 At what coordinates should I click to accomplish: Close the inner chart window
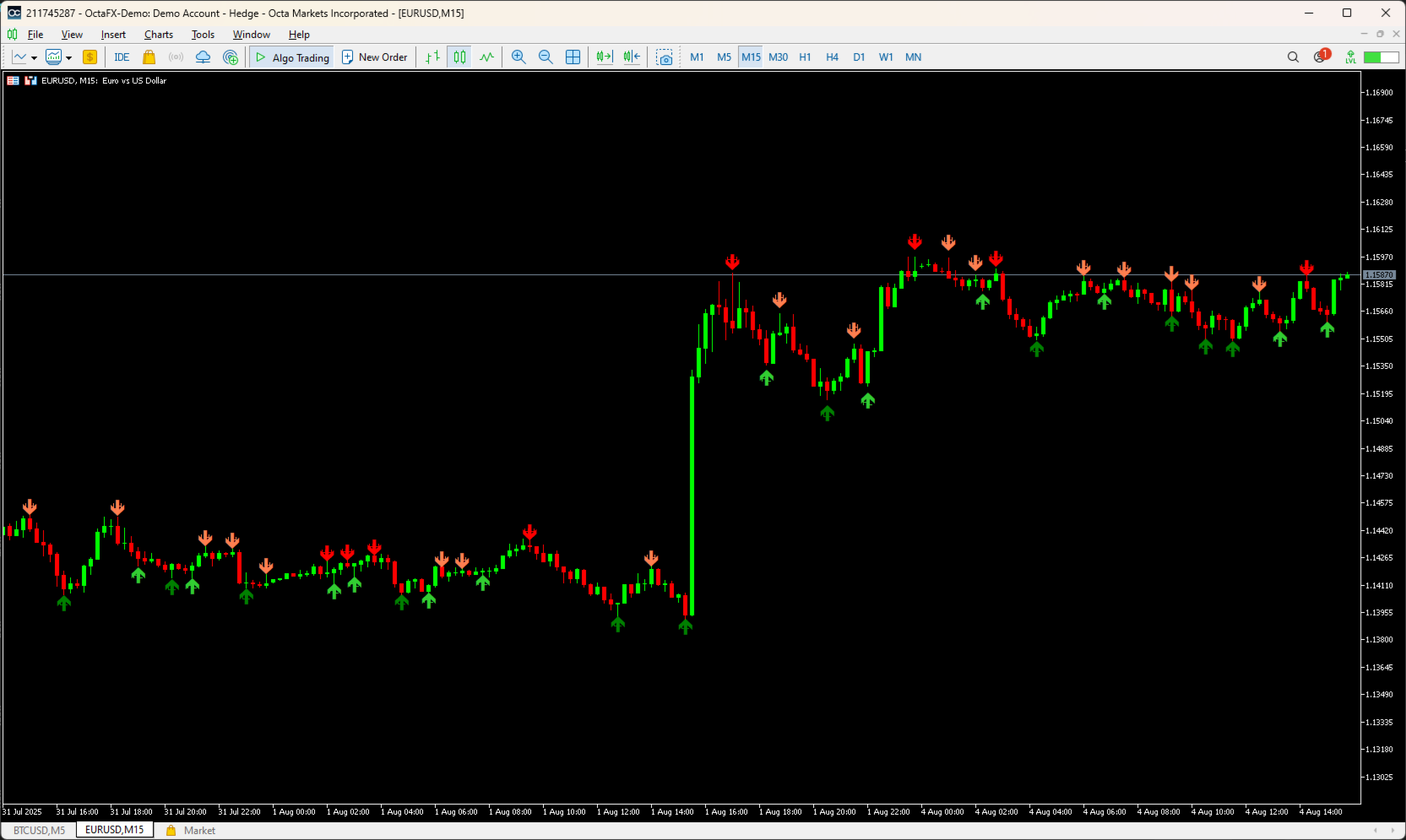(1396, 35)
